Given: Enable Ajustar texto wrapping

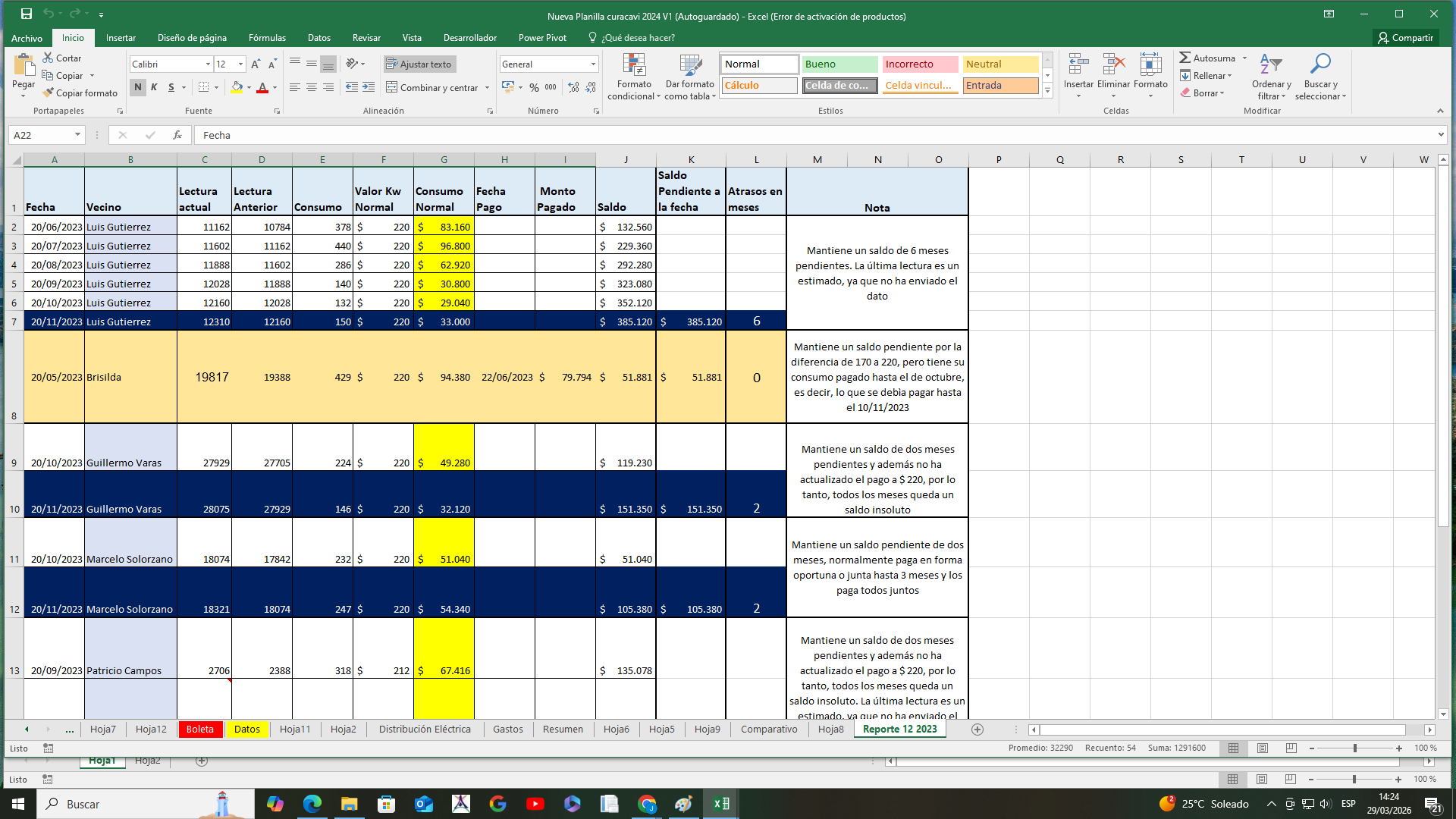Looking at the screenshot, I should coord(419,64).
